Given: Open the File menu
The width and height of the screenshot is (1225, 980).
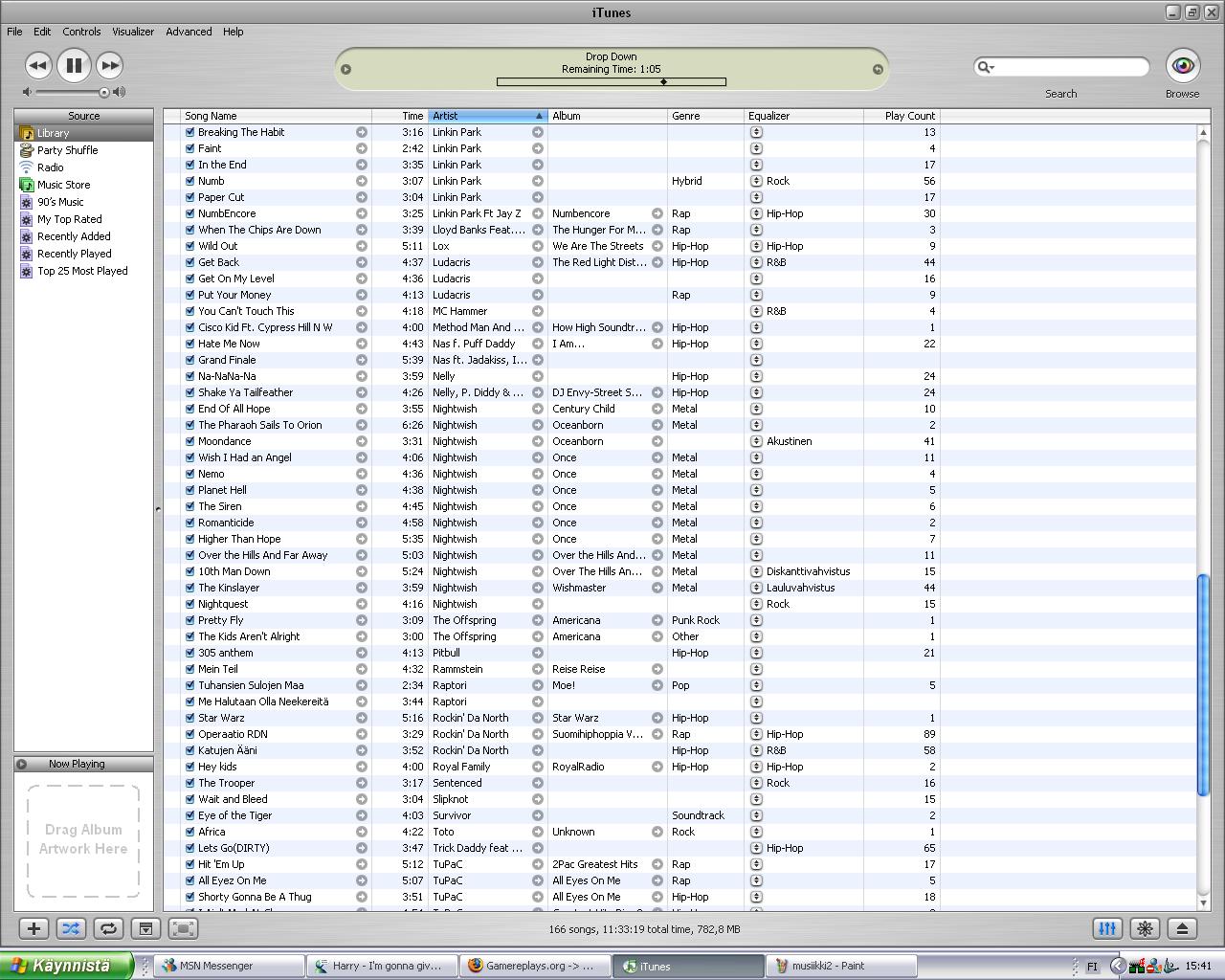Looking at the screenshot, I should (14, 32).
